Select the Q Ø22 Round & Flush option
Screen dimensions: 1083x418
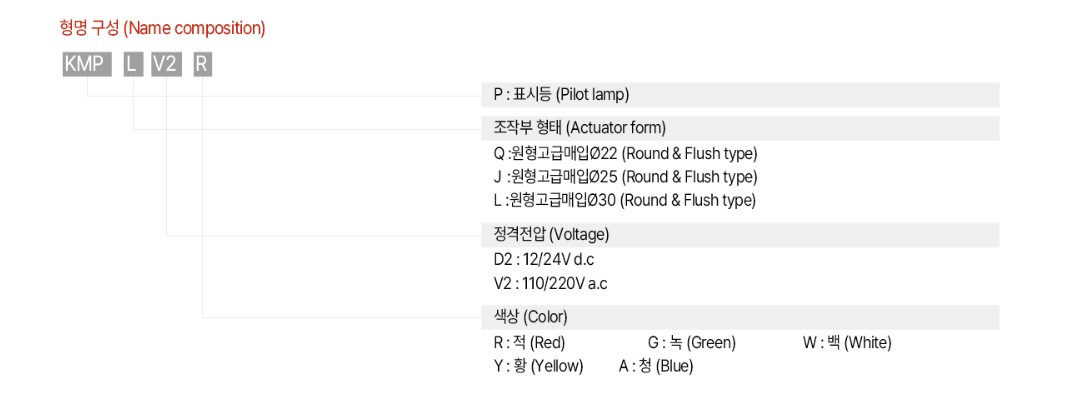click(x=626, y=153)
